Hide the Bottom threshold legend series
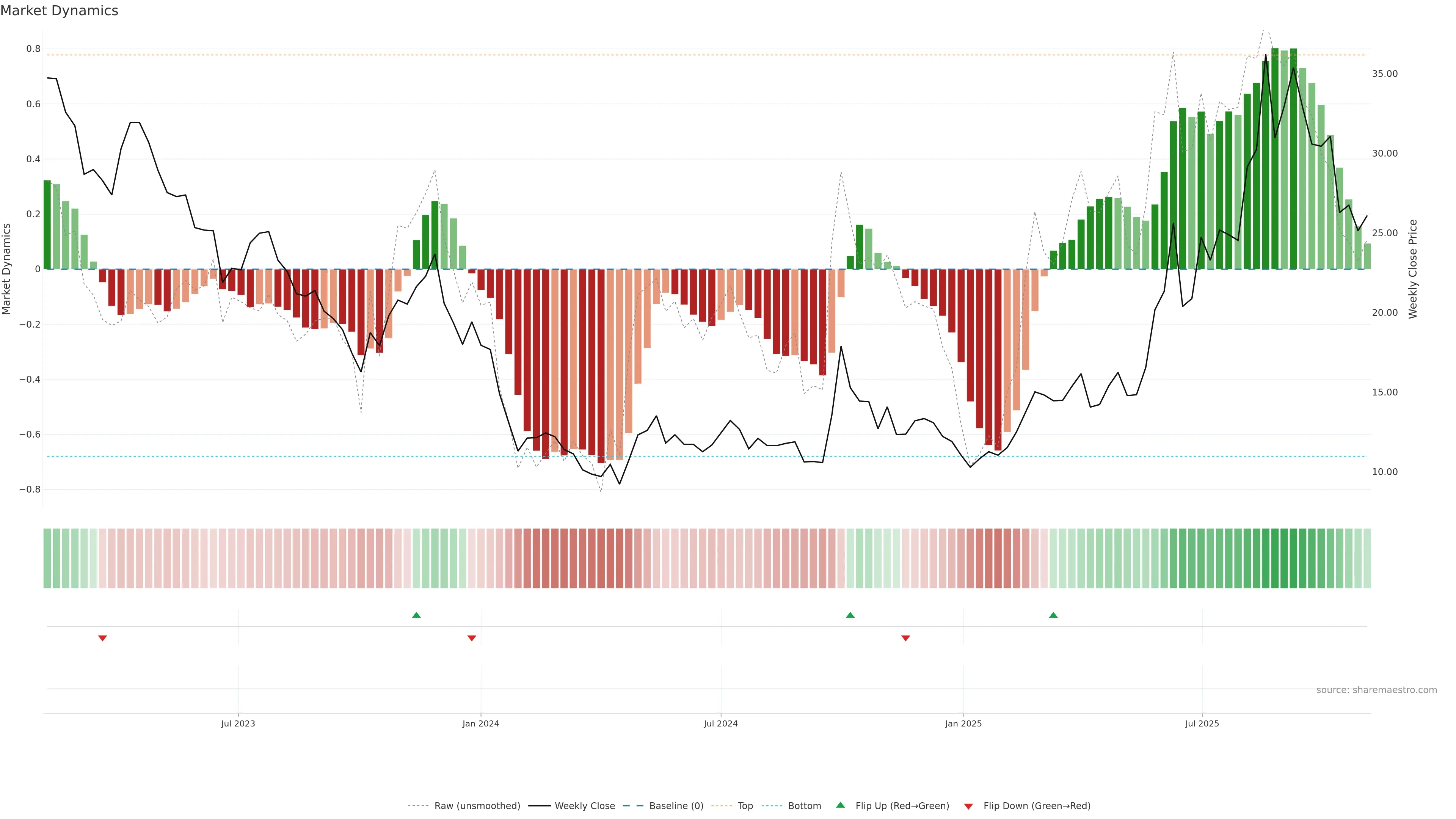This screenshot has width=1456, height=819. [x=804, y=806]
